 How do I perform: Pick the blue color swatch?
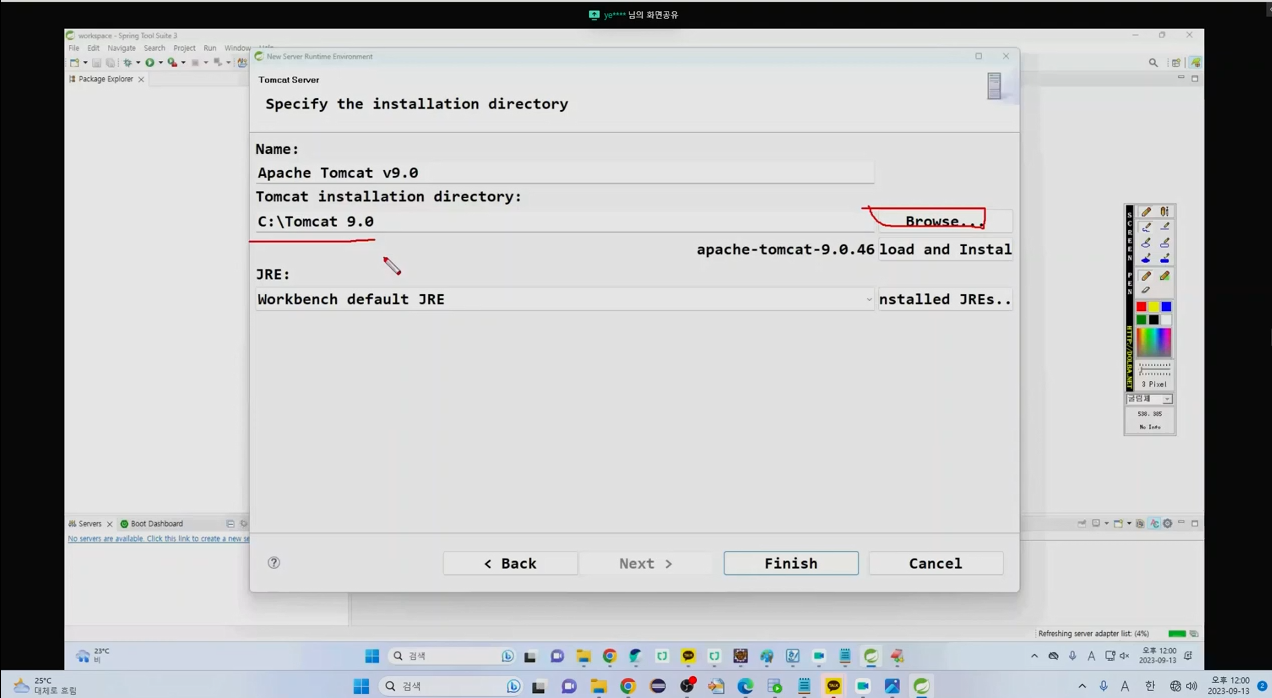(1166, 307)
